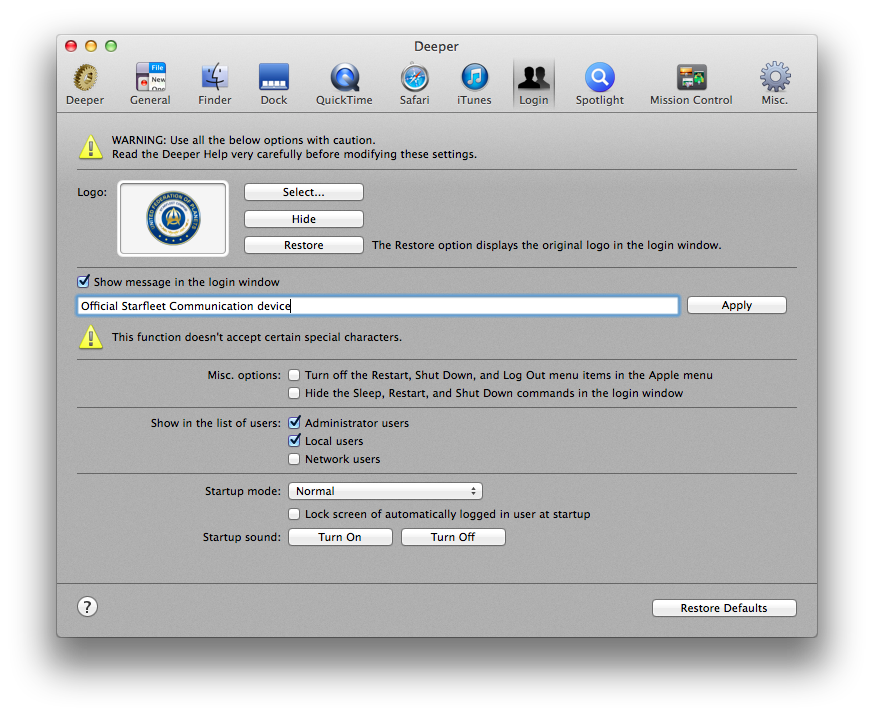This screenshot has width=874, height=716.
Task: Click the Restore logo button
Action: coord(304,245)
